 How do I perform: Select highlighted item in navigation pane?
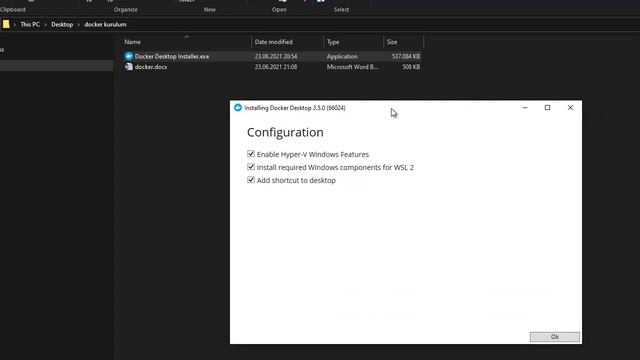pos(57,65)
